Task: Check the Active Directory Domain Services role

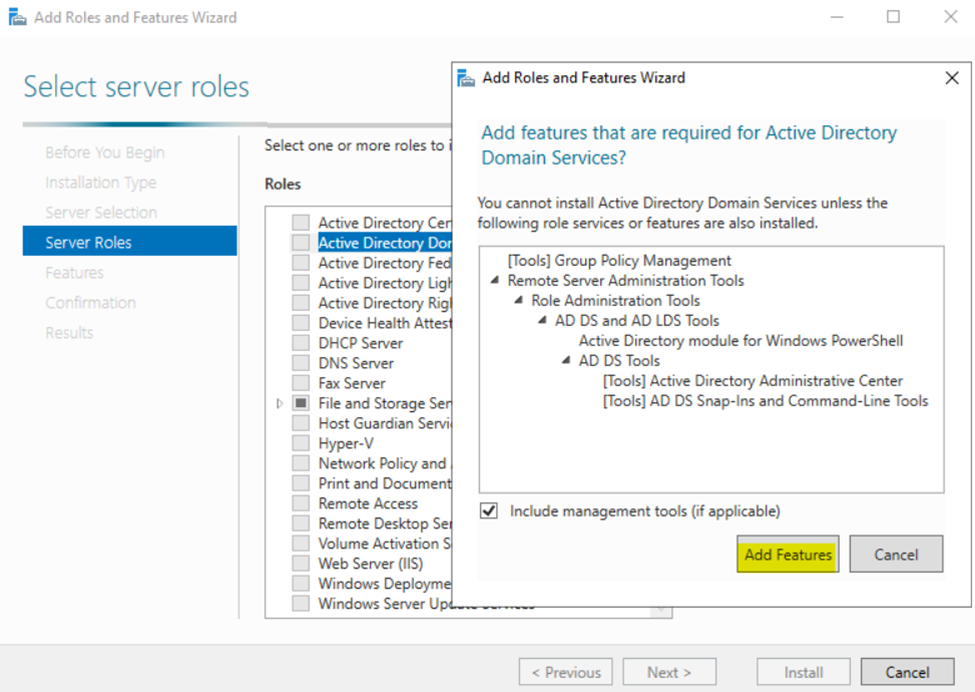Action: tap(301, 242)
